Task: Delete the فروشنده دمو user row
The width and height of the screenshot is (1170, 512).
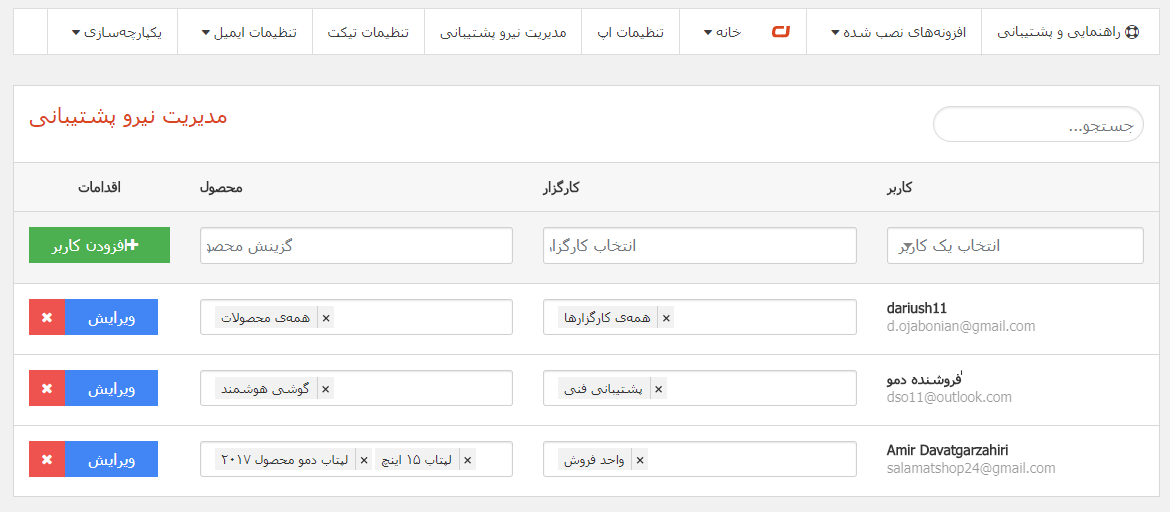Action: coord(47,388)
